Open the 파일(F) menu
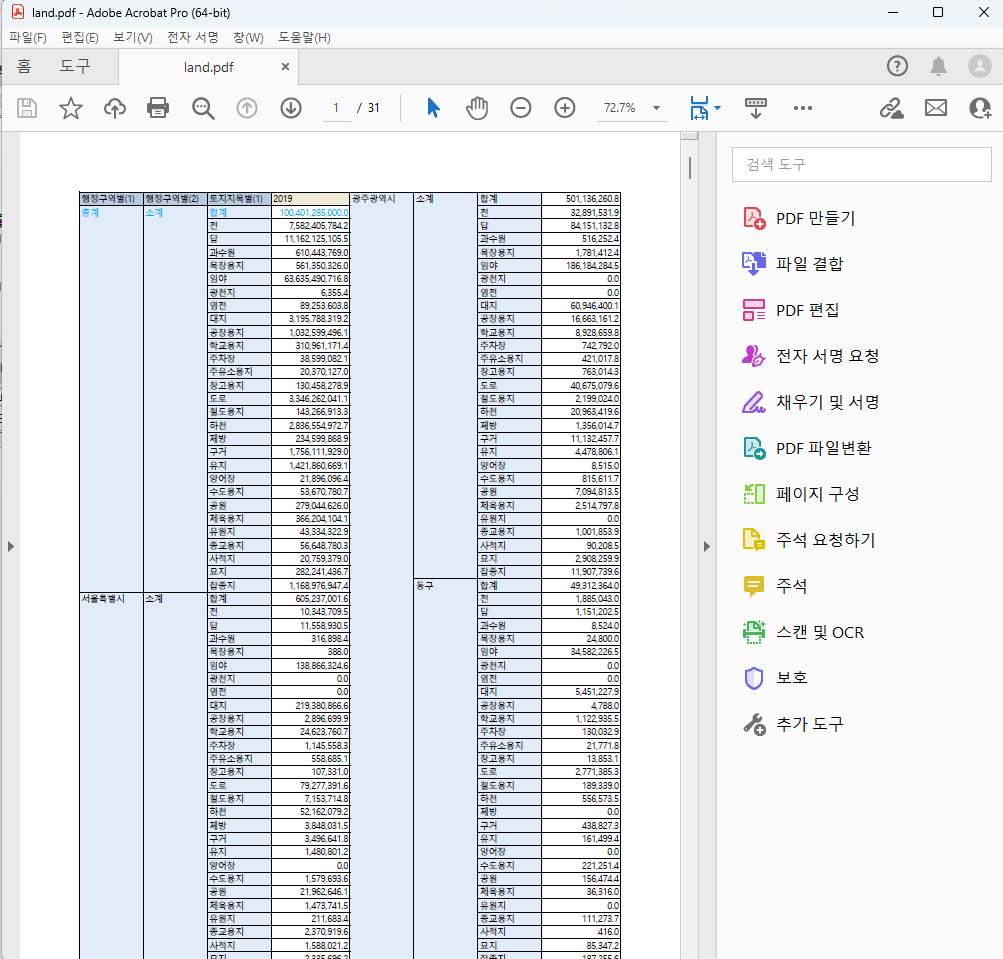Image resolution: width=1003 pixels, height=959 pixels. 28,38
